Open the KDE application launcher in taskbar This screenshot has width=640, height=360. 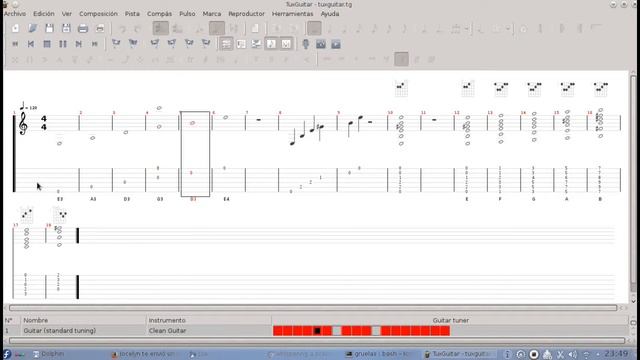(x=7, y=354)
